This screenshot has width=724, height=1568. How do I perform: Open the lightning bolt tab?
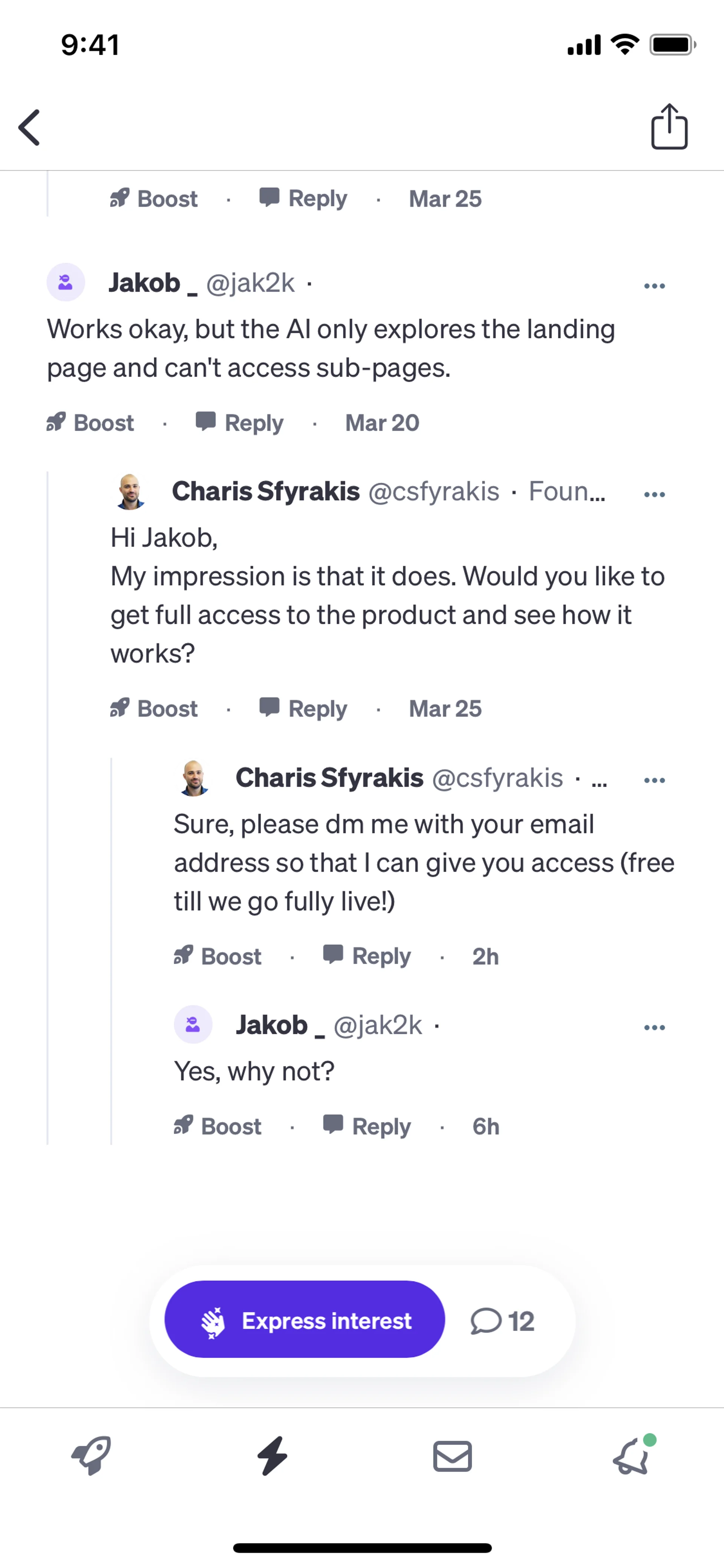coord(272,1456)
